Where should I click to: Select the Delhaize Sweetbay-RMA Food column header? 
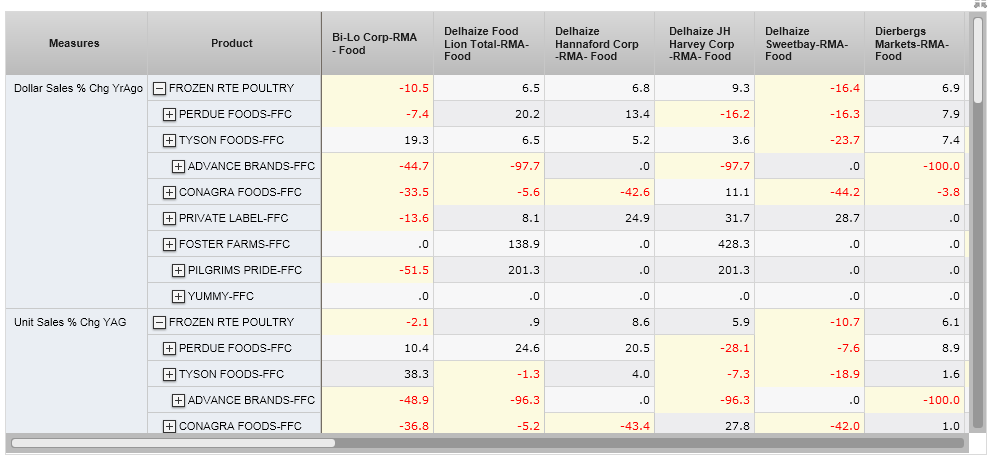point(808,44)
